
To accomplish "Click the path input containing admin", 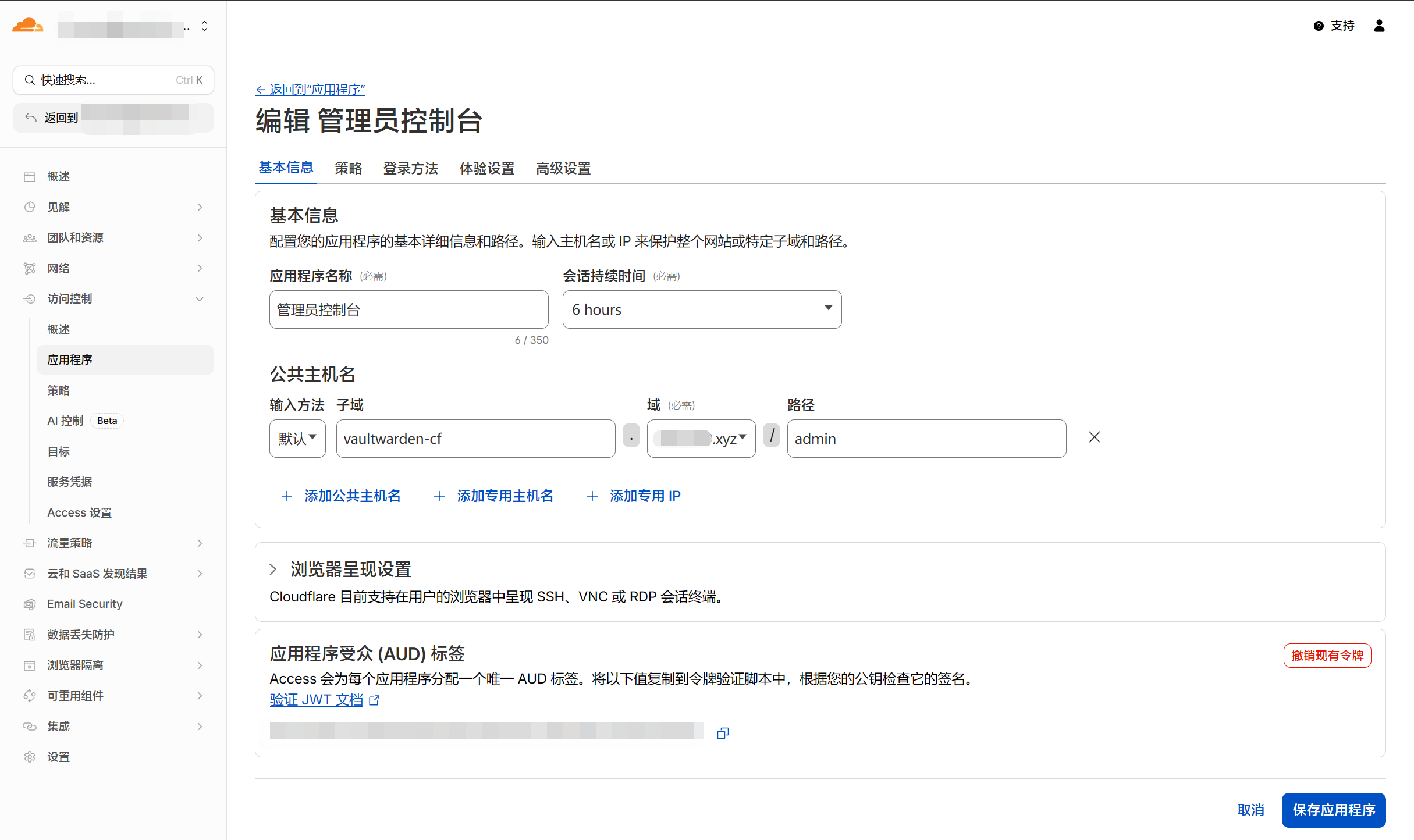I will (926, 439).
